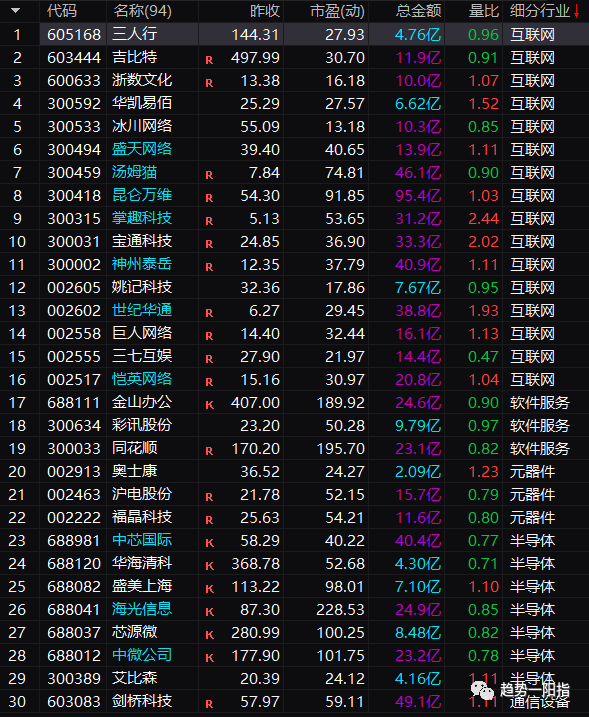
Task: Select stock 中微公司
Action: pyautogui.click(x=142, y=655)
